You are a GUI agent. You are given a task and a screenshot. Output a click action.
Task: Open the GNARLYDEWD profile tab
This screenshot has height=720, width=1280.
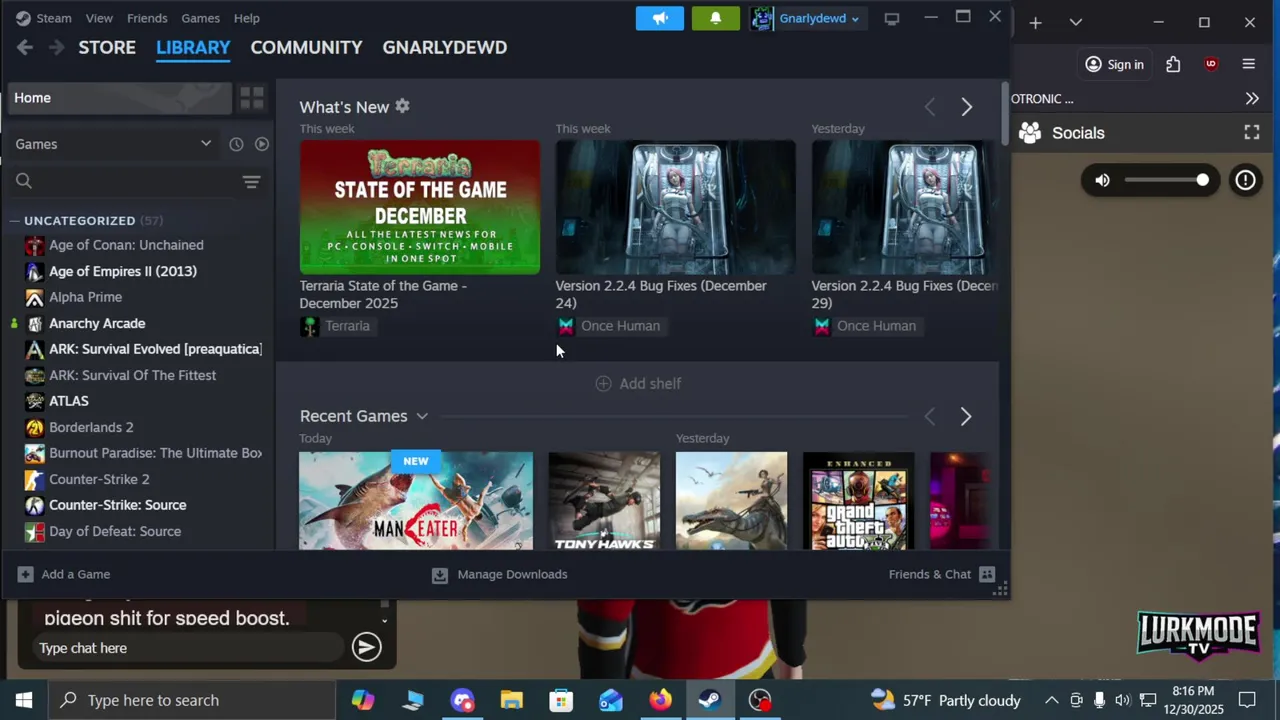[444, 47]
